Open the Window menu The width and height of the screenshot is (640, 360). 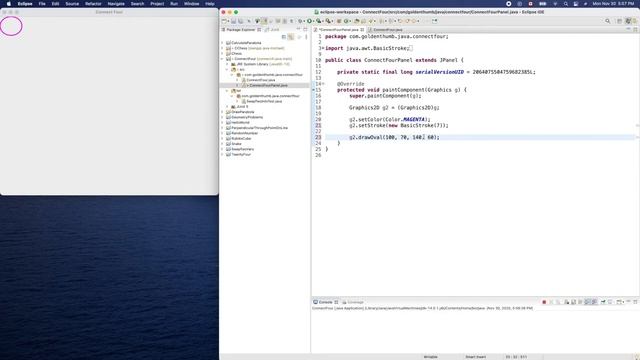[191, 4]
